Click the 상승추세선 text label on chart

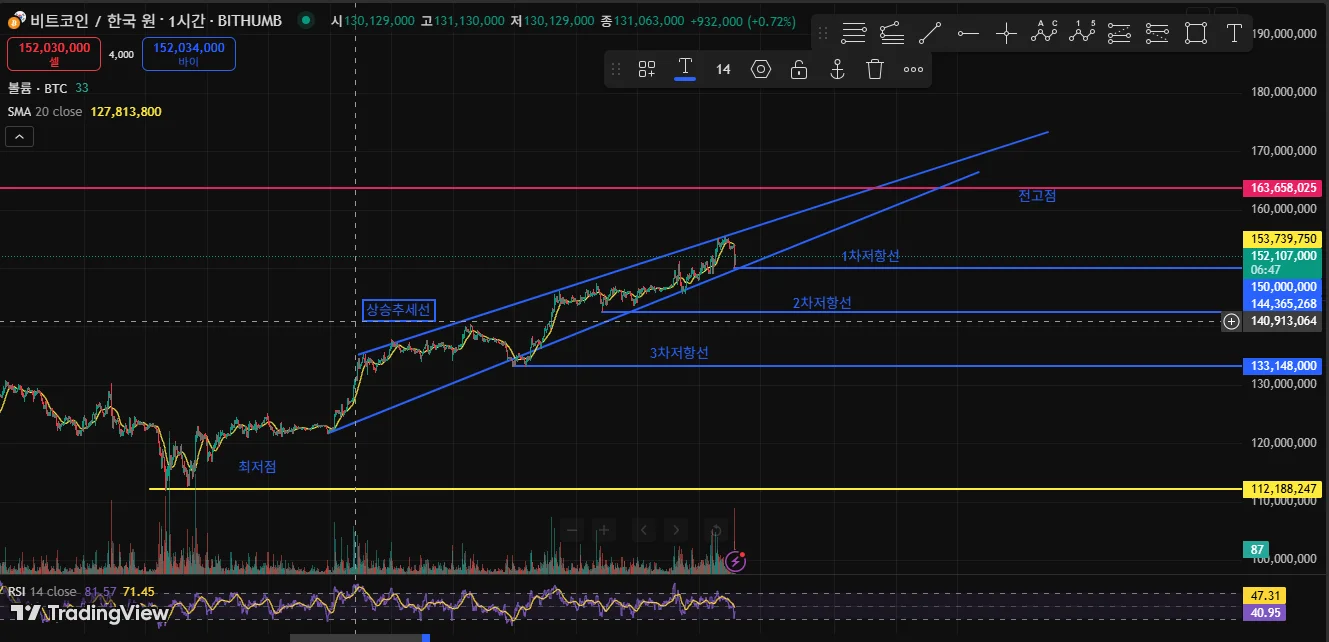[399, 310]
